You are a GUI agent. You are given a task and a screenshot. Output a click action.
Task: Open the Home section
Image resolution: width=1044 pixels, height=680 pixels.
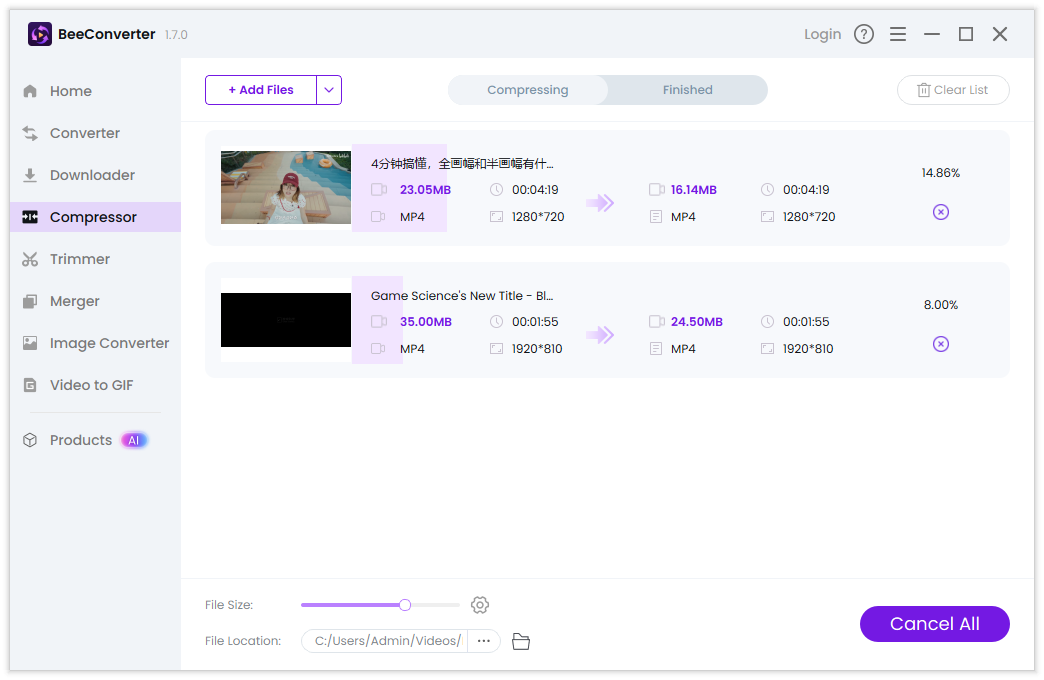(x=70, y=91)
